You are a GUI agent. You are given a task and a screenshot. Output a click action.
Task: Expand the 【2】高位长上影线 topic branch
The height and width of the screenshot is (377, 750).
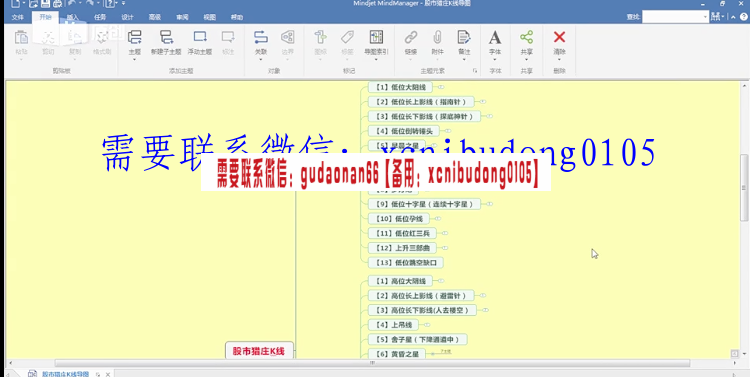(483, 296)
